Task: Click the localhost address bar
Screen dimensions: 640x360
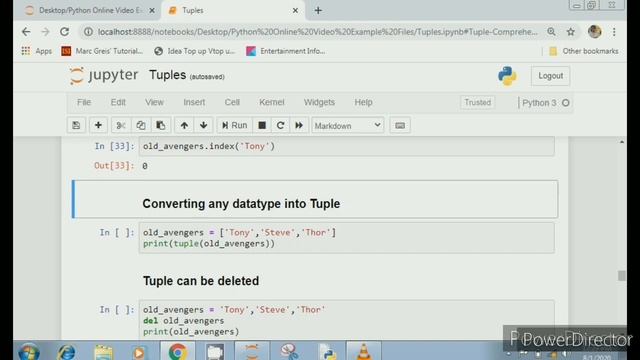Action: (x=318, y=32)
